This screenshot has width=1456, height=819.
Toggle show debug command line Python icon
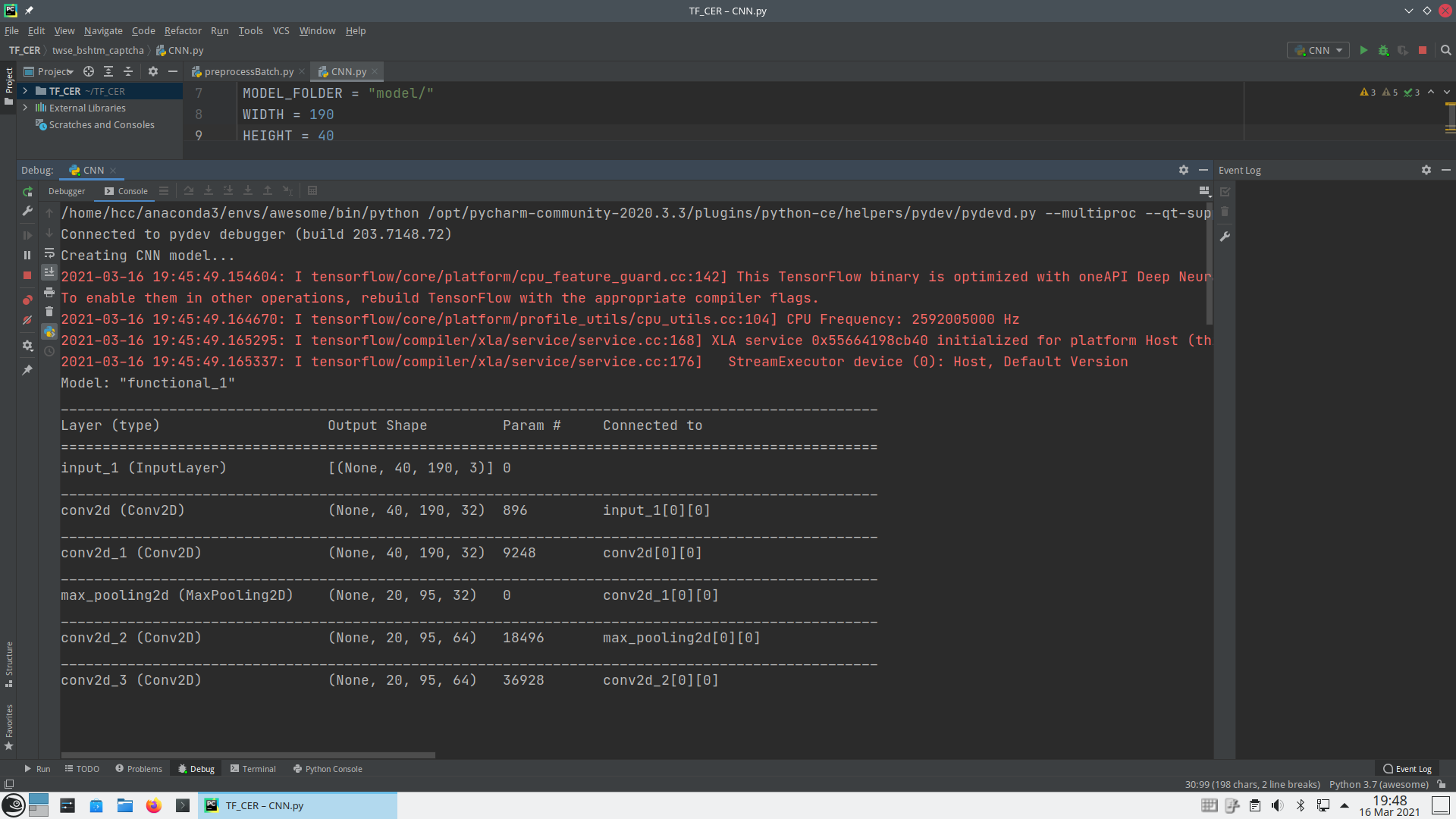click(49, 331)
